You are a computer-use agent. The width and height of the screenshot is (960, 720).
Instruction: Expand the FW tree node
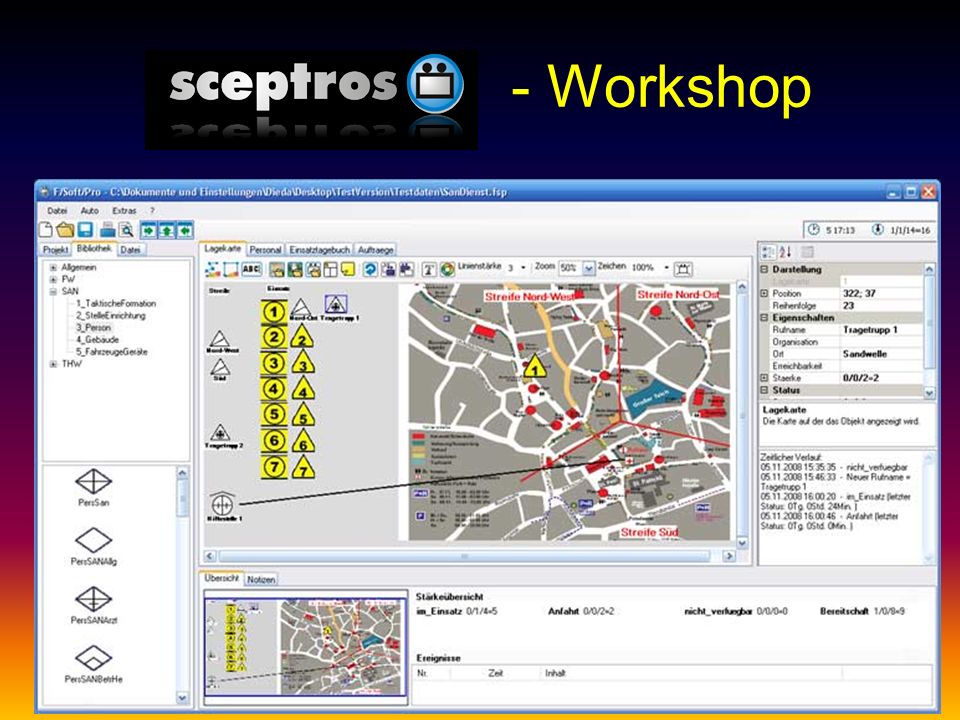pos(53,279)
